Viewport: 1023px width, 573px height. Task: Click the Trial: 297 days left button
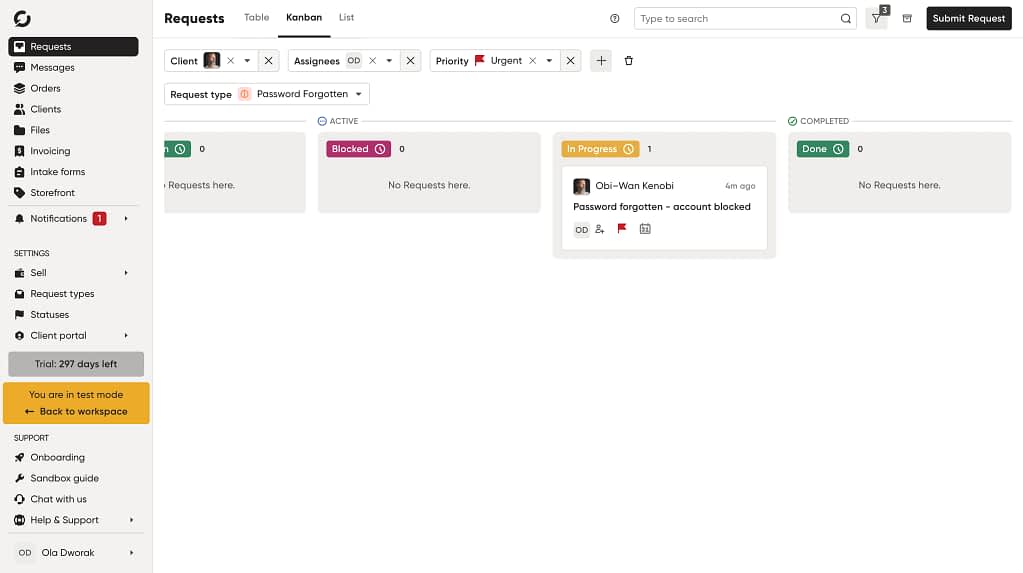(x=76, y=364)
